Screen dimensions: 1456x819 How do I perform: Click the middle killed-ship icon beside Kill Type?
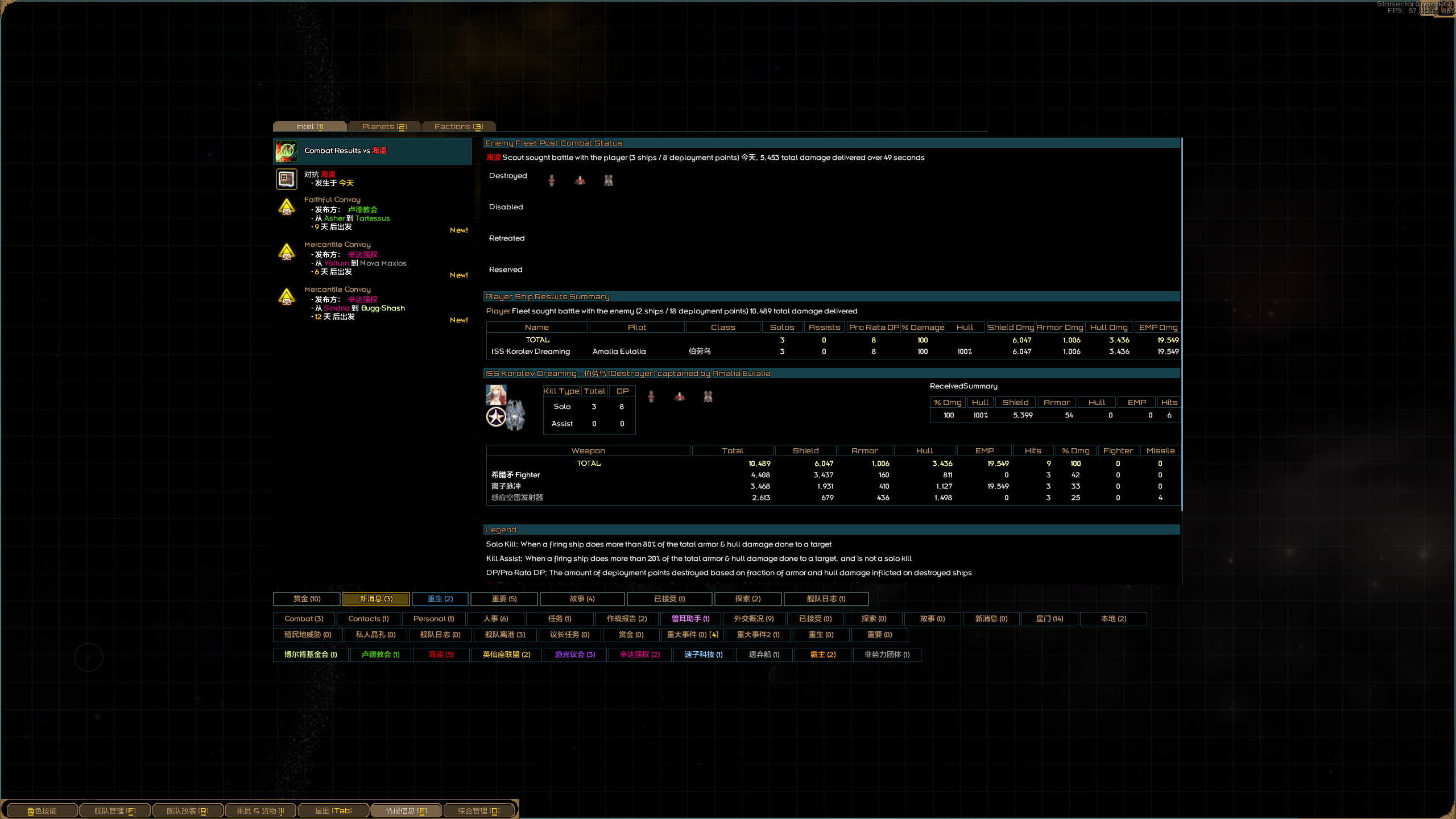point(679,396)
